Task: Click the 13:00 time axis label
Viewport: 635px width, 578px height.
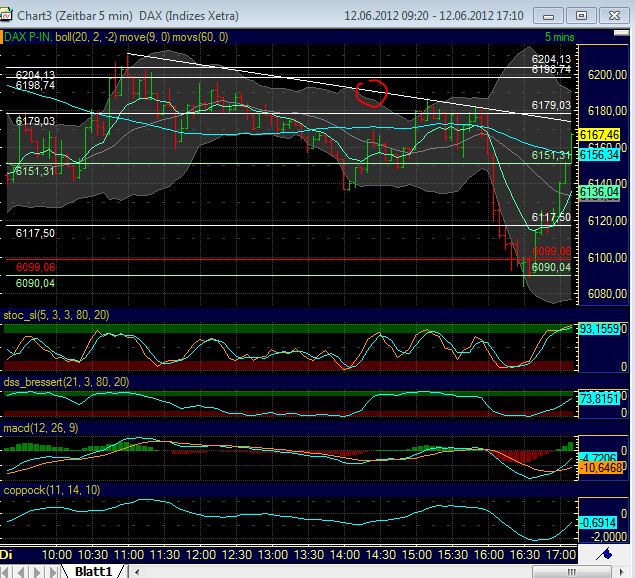Action: click(x=273, y=555)
